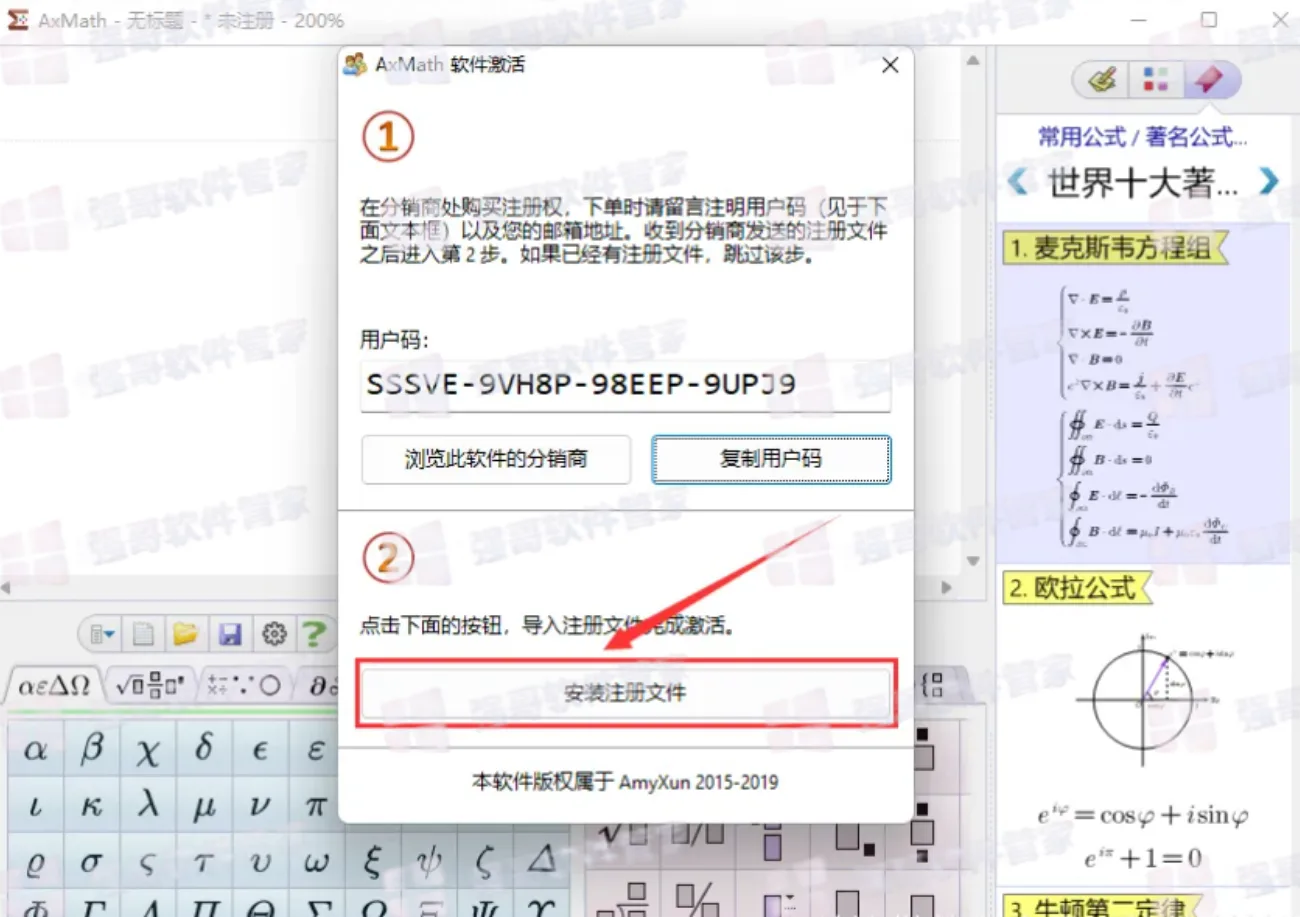The width and height of the screenshot is (1300, 917).
Task: Insert the lambda λ symbol
Action: (148, 806)
